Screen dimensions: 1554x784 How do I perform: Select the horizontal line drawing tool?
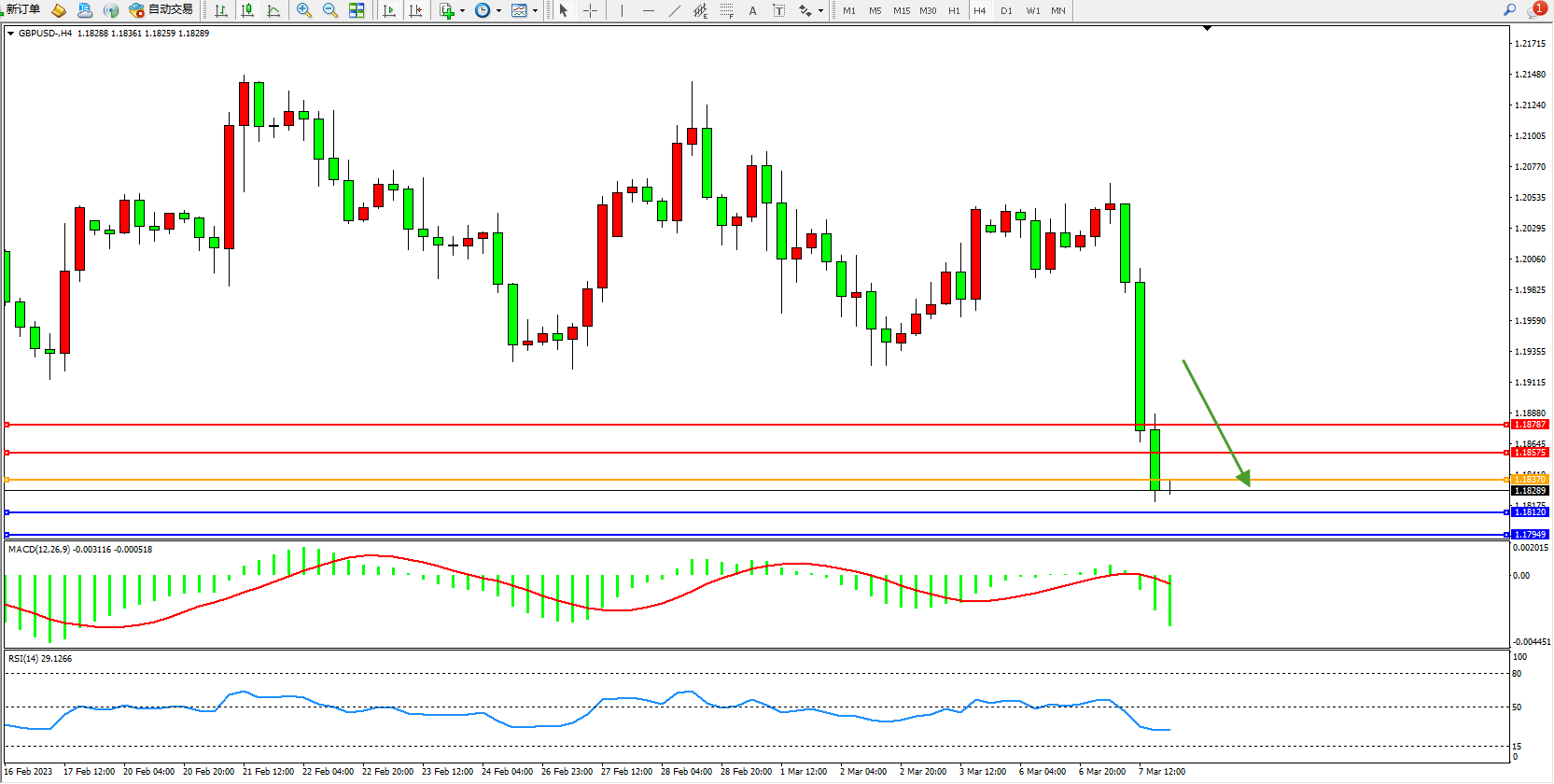point(648,10)
